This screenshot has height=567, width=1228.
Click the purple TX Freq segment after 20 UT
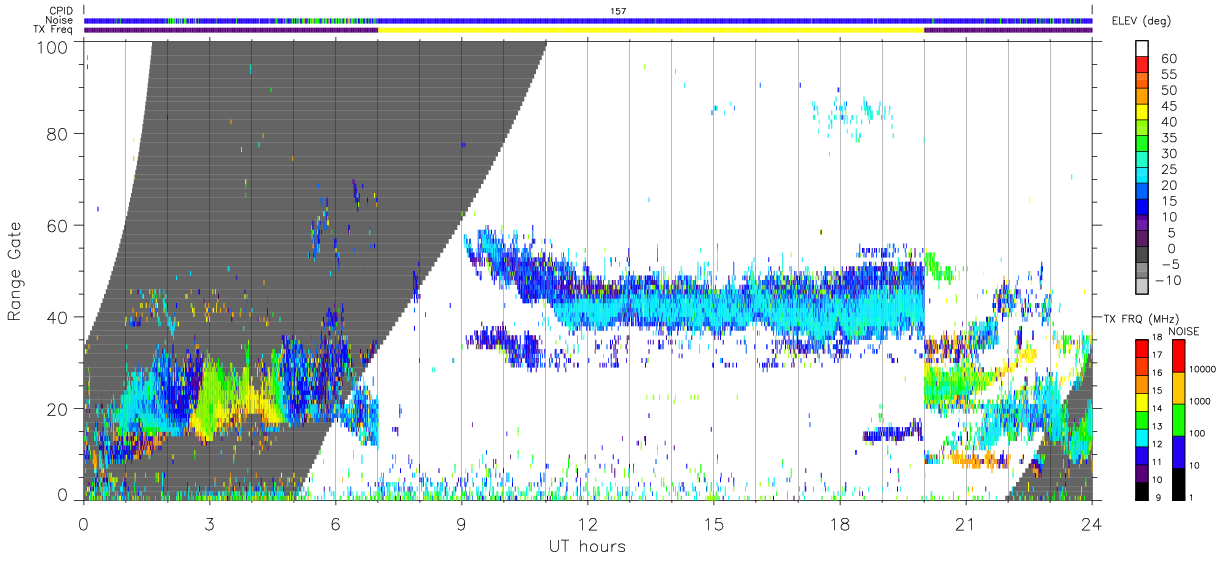1008,30
